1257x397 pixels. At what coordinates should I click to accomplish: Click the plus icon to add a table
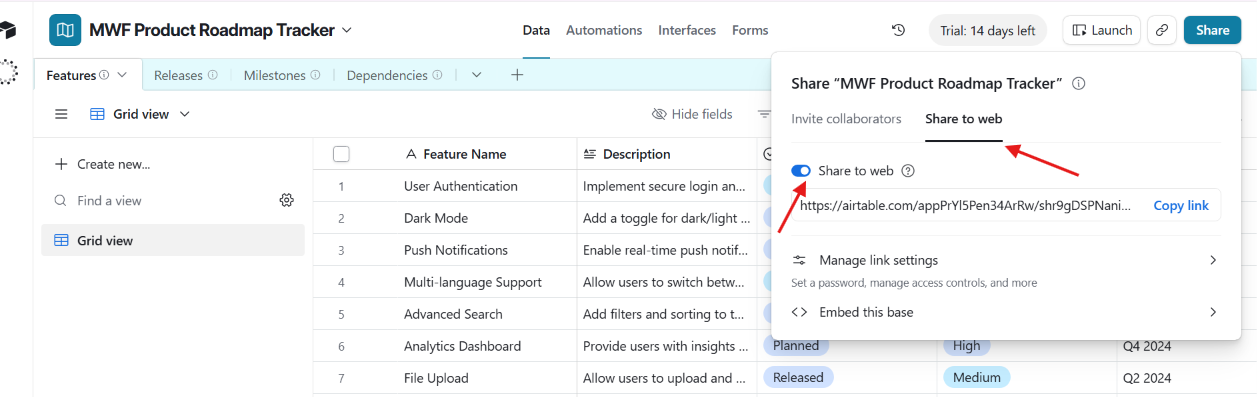[517, 75]
